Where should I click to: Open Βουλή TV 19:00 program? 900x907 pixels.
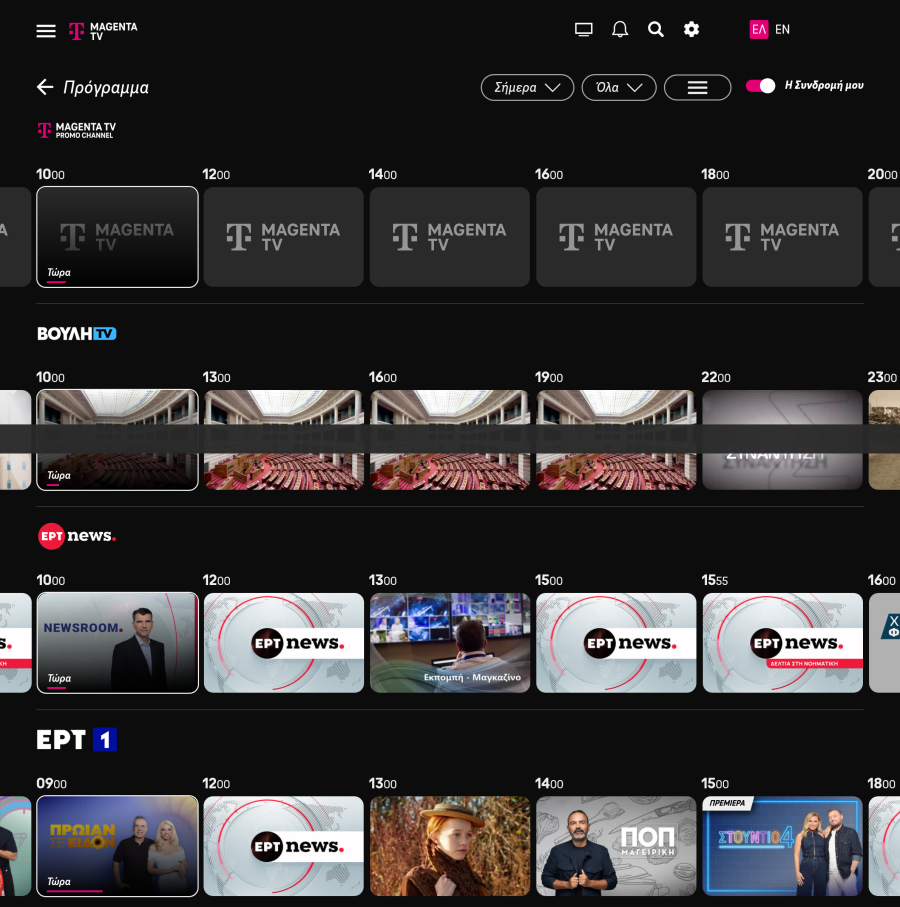point(616,440)
